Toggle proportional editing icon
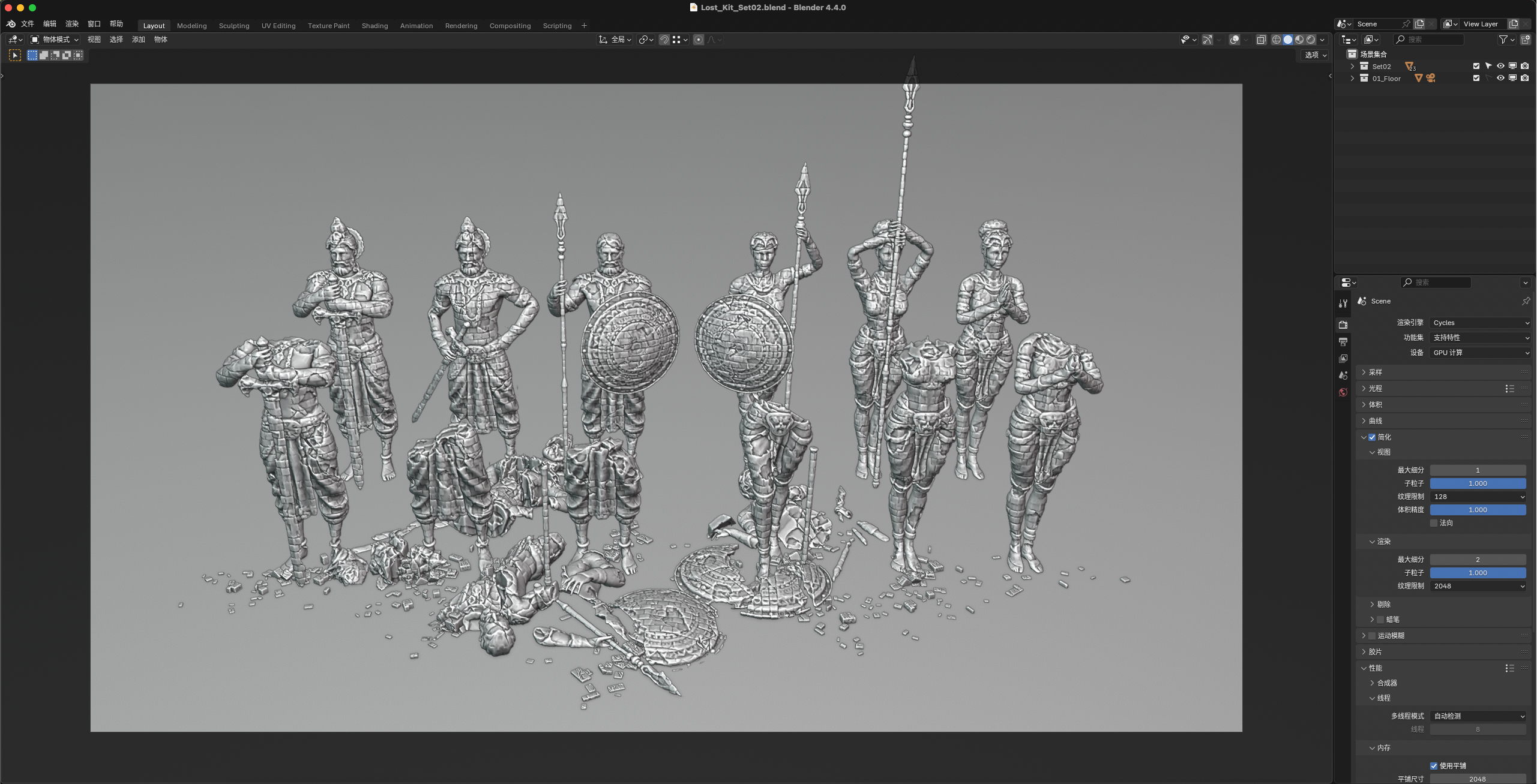Viewport: 1537px width, 784px height. pyautogui.click(x=699, y=40)
